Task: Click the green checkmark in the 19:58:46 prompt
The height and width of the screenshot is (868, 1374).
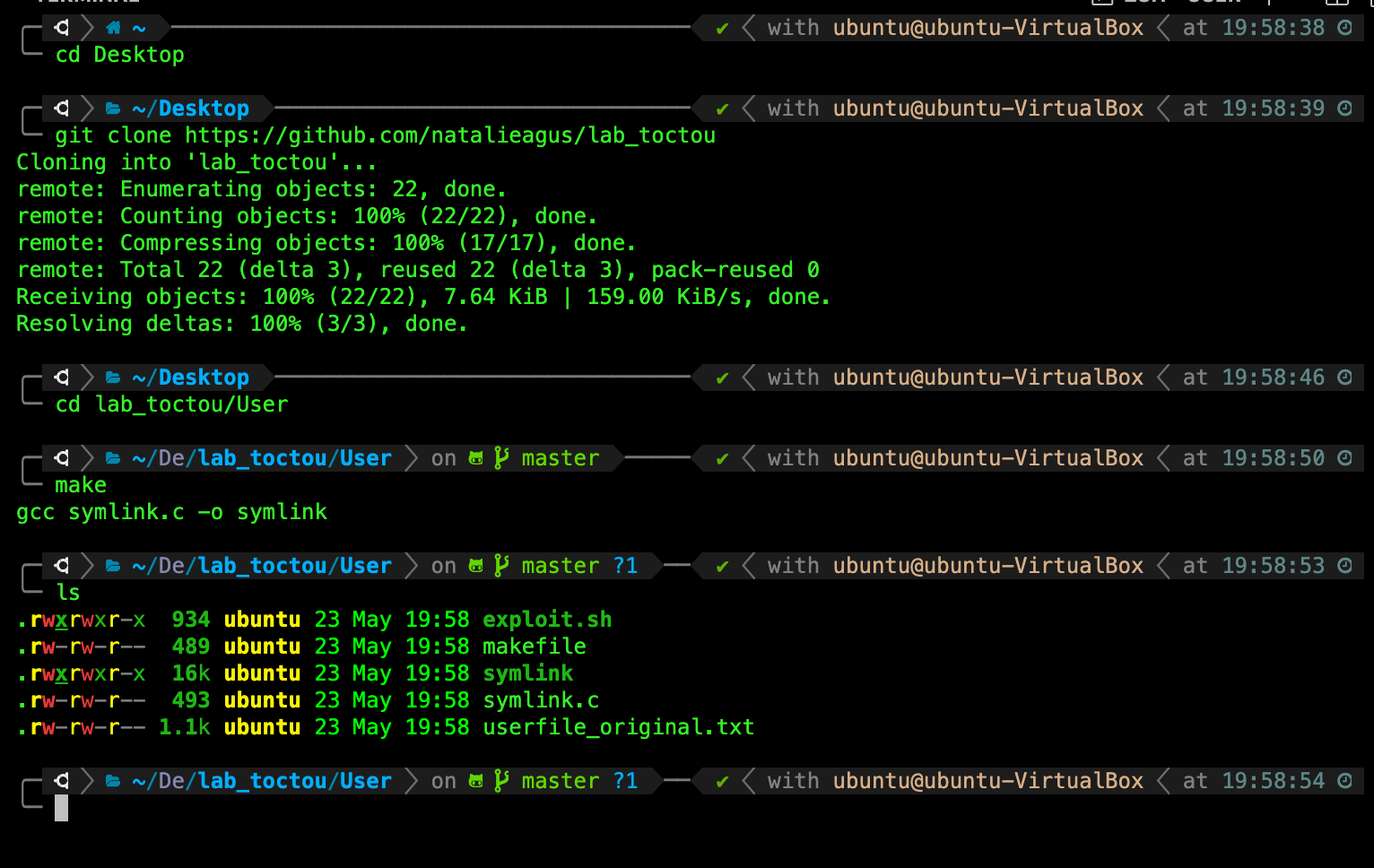Action: tap(722, 378)
